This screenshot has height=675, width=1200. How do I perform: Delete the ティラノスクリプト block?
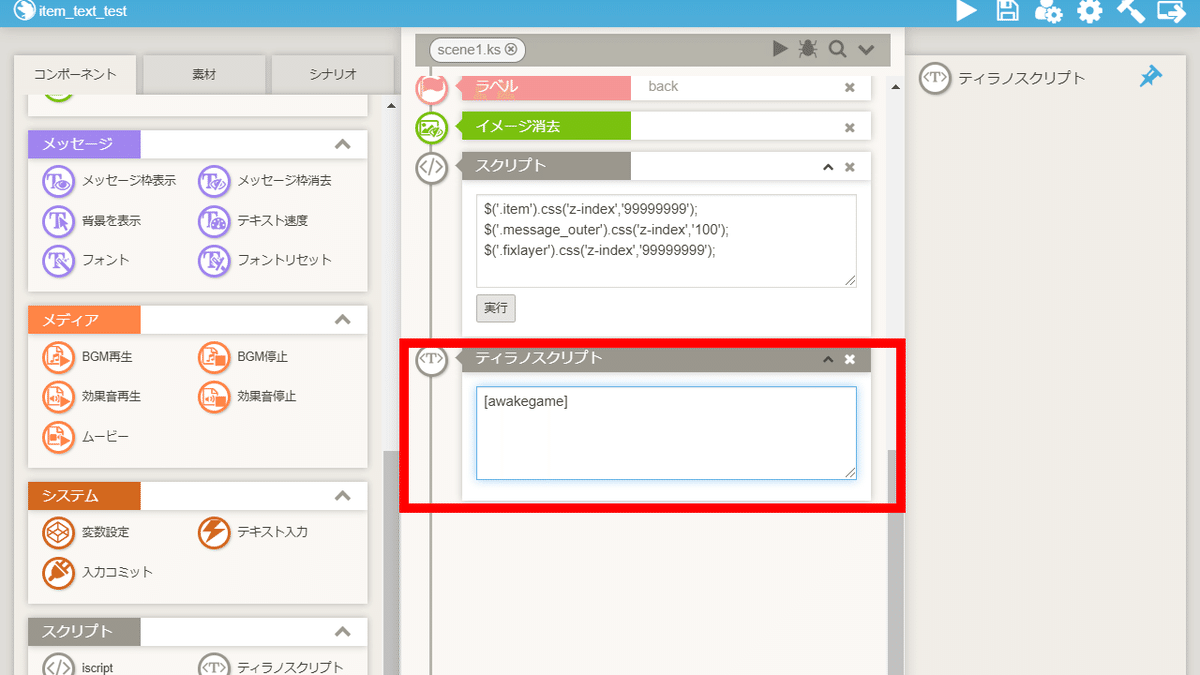click(850, 359)
